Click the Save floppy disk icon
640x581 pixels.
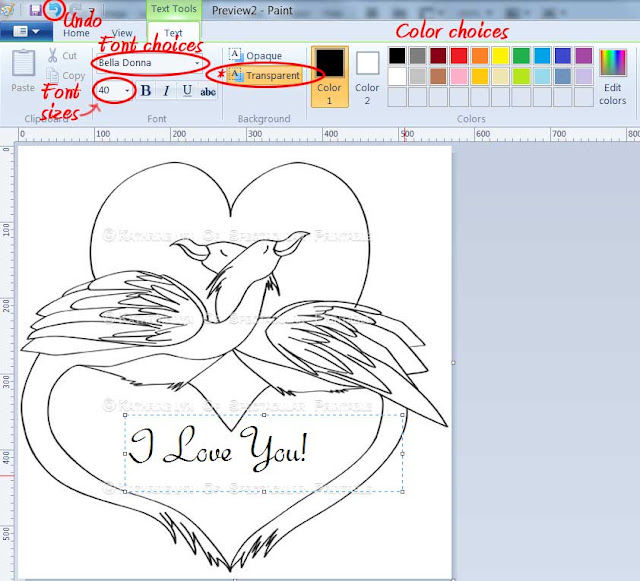pyautogui.click(x=36, y=10)
